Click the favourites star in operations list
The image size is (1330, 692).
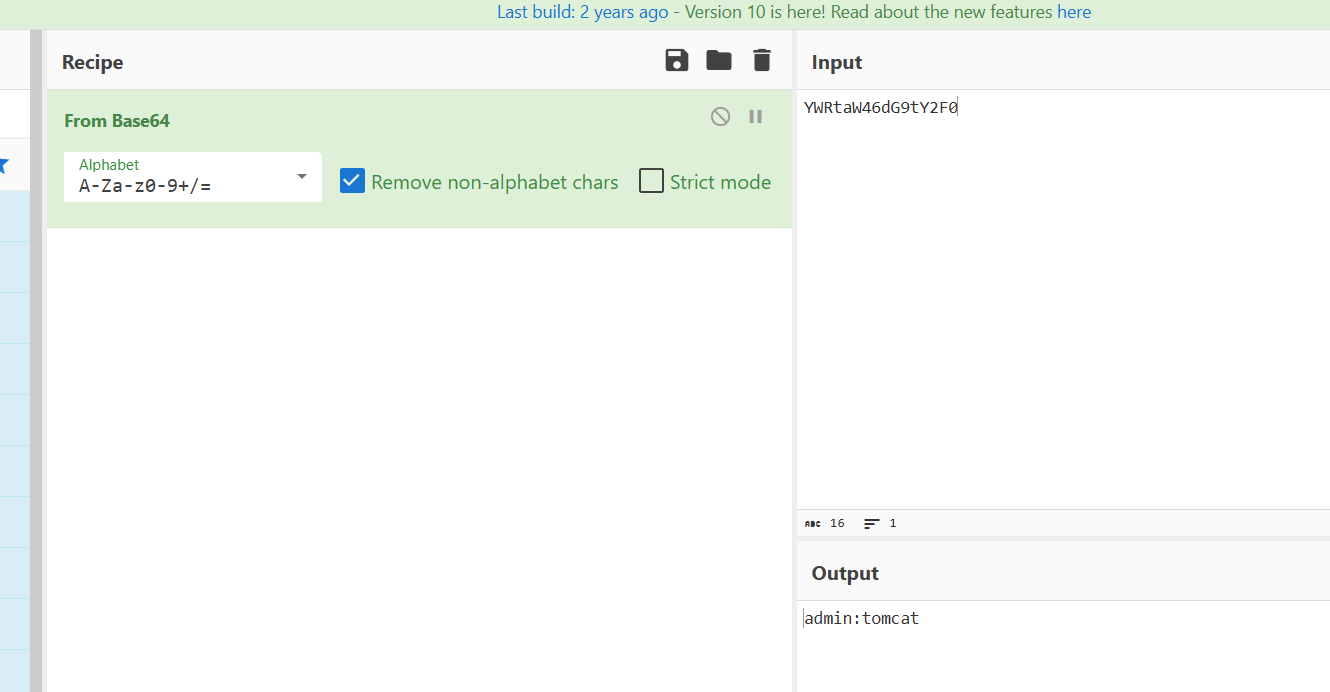[3, 164]
